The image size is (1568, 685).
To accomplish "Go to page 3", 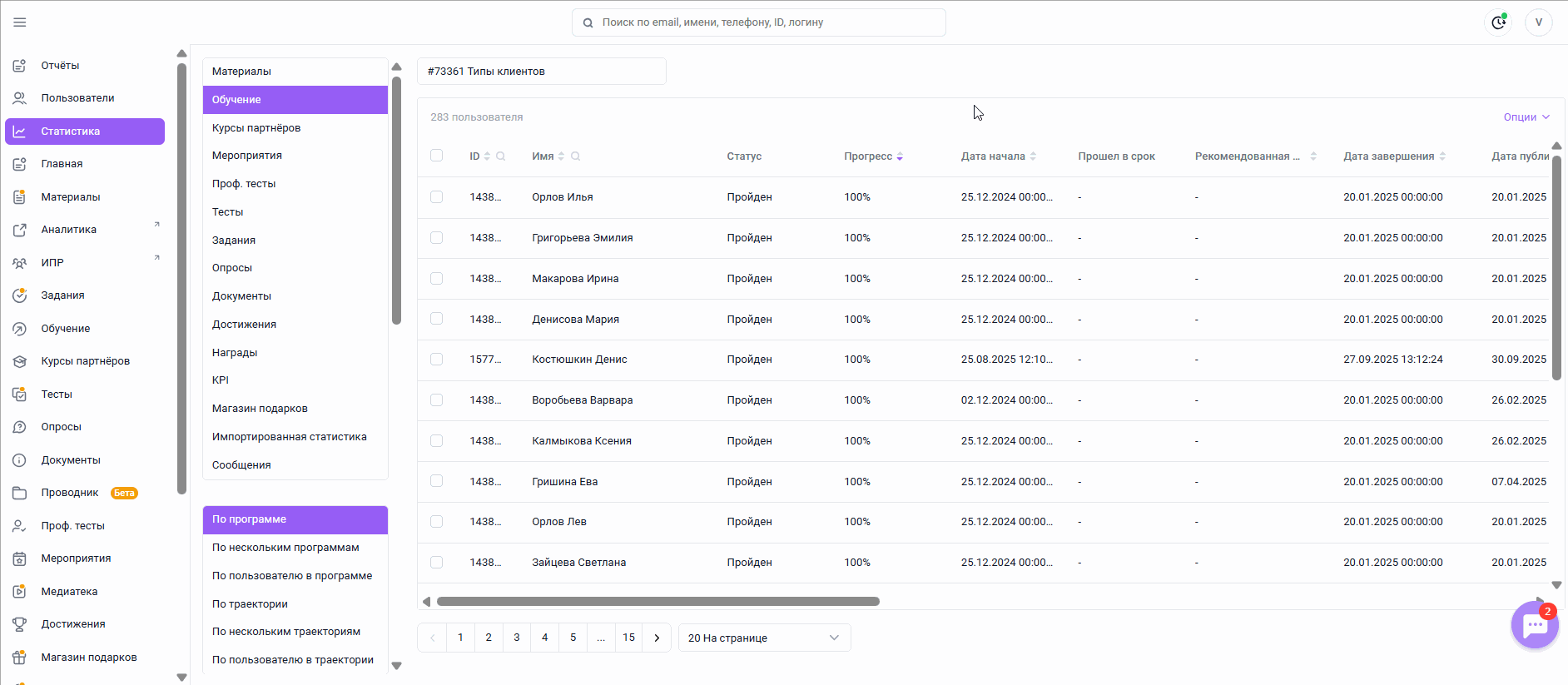I will [517, 638].
